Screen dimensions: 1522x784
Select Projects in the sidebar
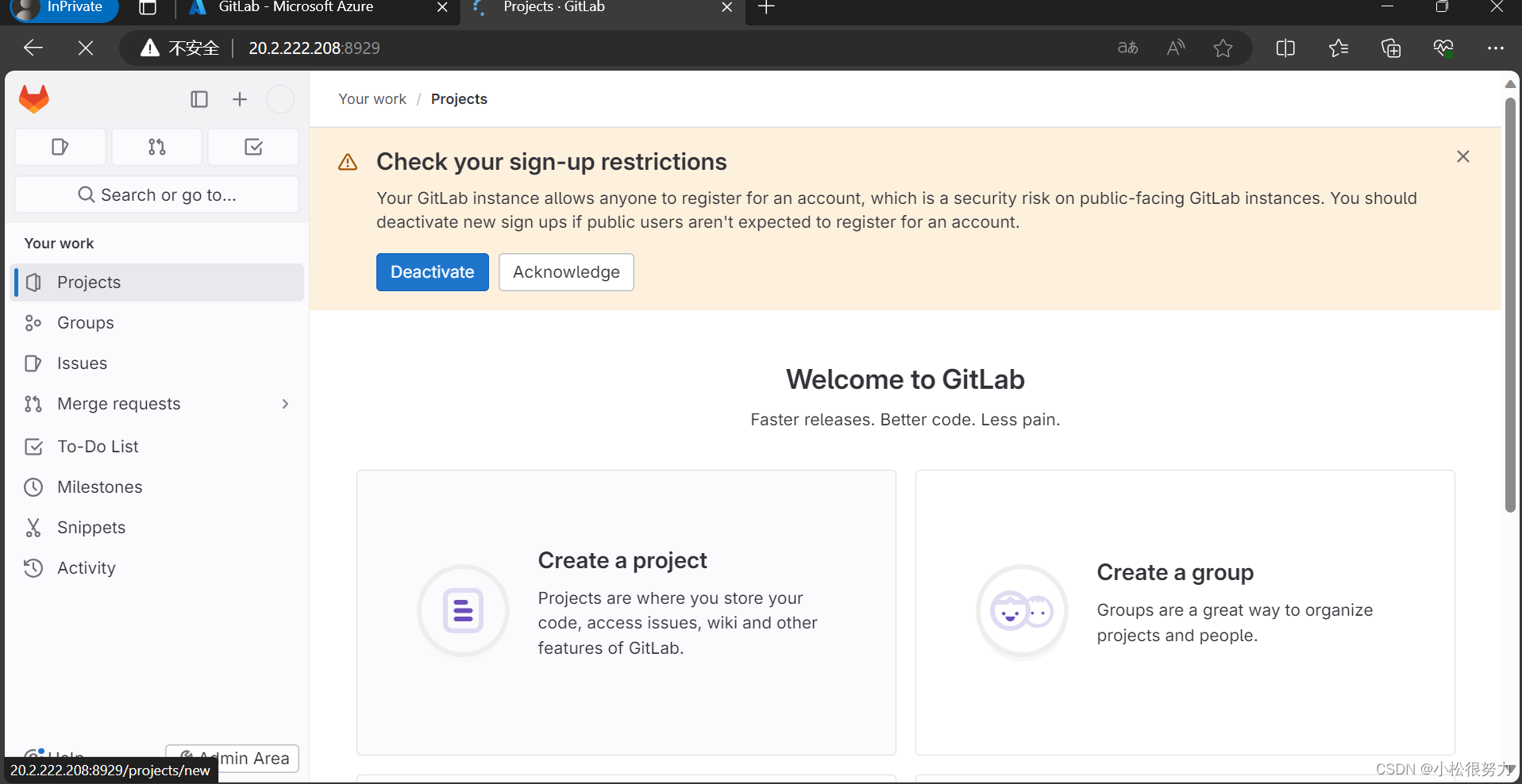157,282
